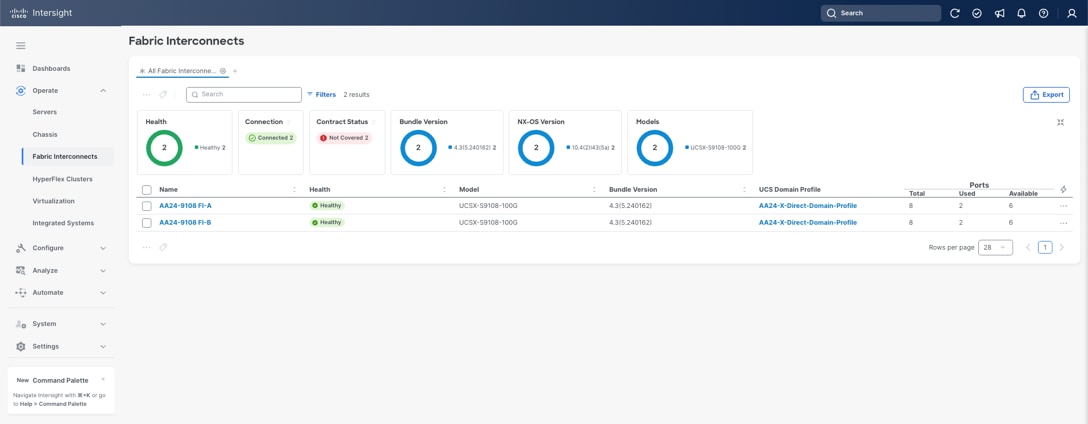Image resolution: width=1088 pixels, height=424 pixels.
Task: Select Fabric Interconnects in sidebar
Action: (65, 156)
